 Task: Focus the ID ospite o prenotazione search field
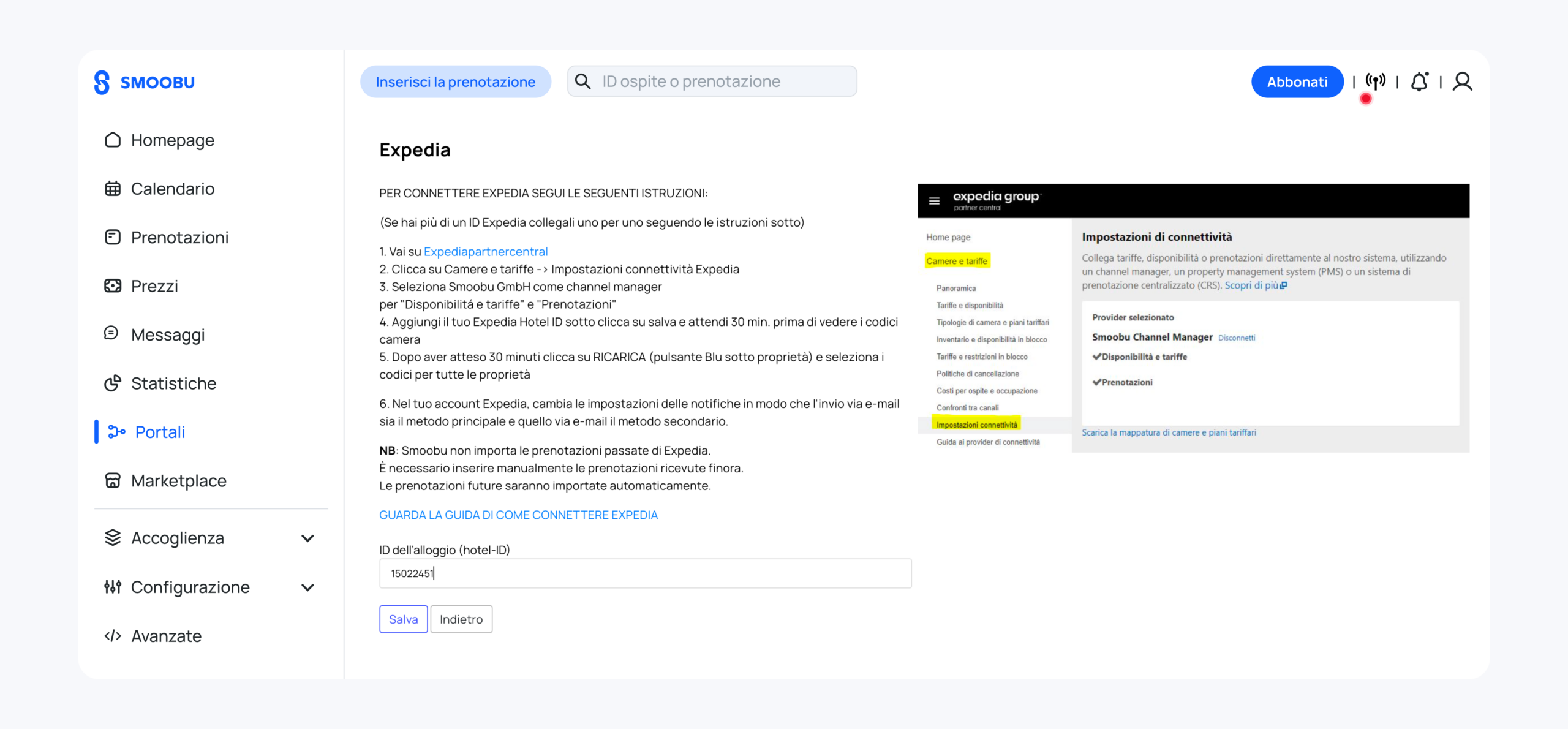click(712, 81)
